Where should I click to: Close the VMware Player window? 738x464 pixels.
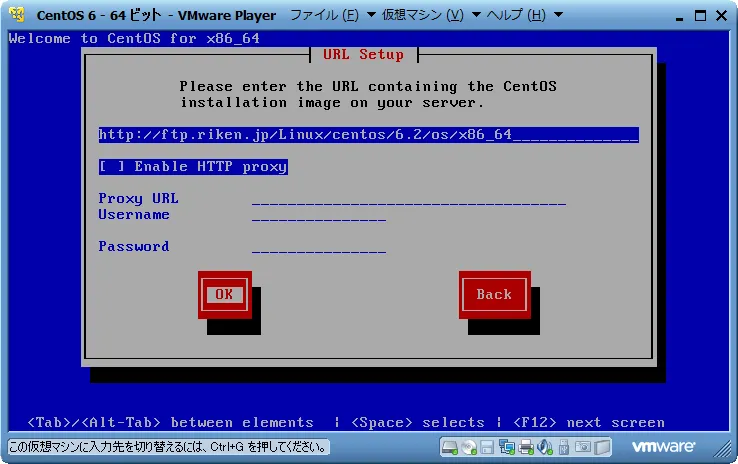coord(721,16)
